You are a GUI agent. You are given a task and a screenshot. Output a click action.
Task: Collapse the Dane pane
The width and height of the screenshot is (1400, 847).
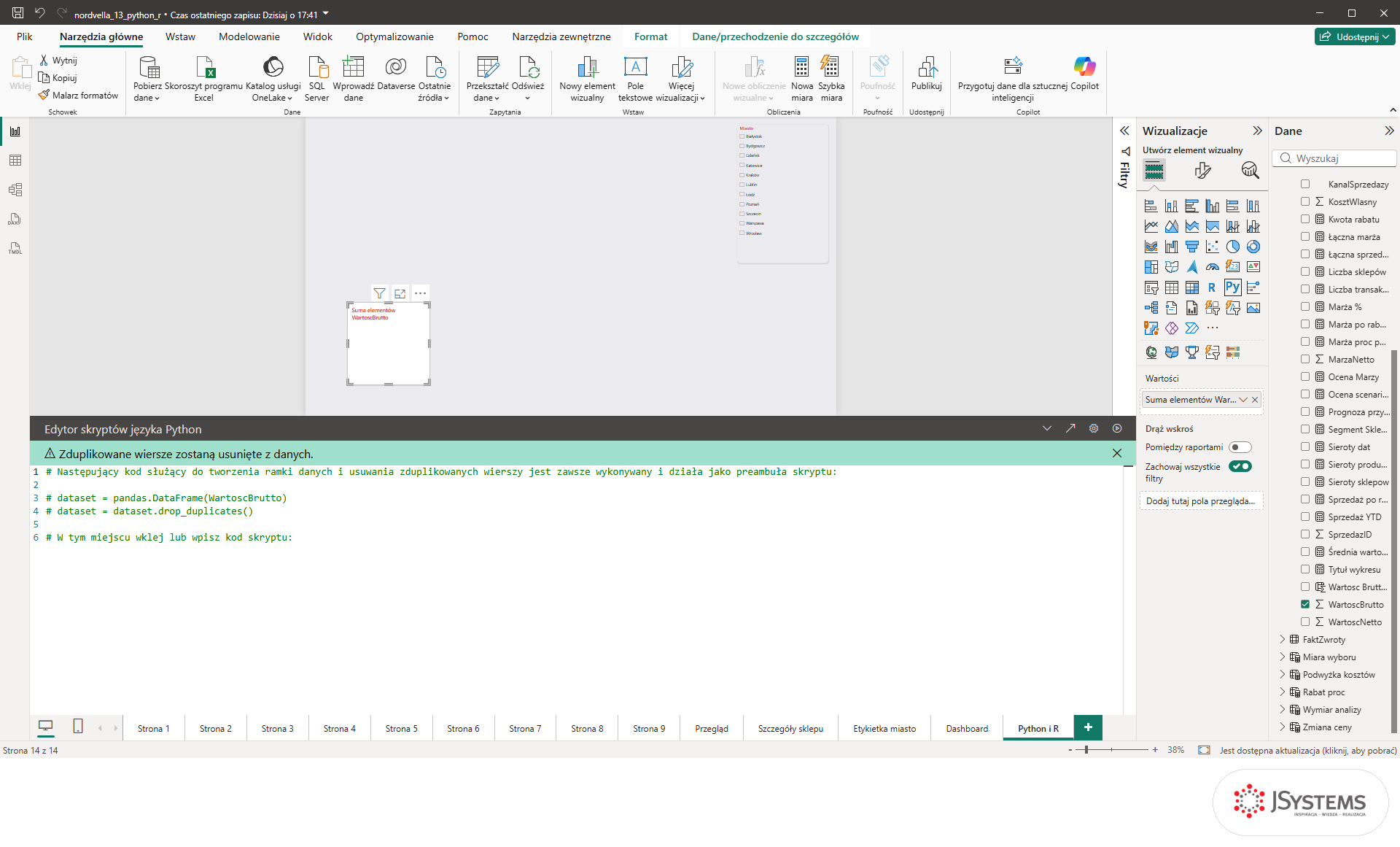(x=1389, y=131)
